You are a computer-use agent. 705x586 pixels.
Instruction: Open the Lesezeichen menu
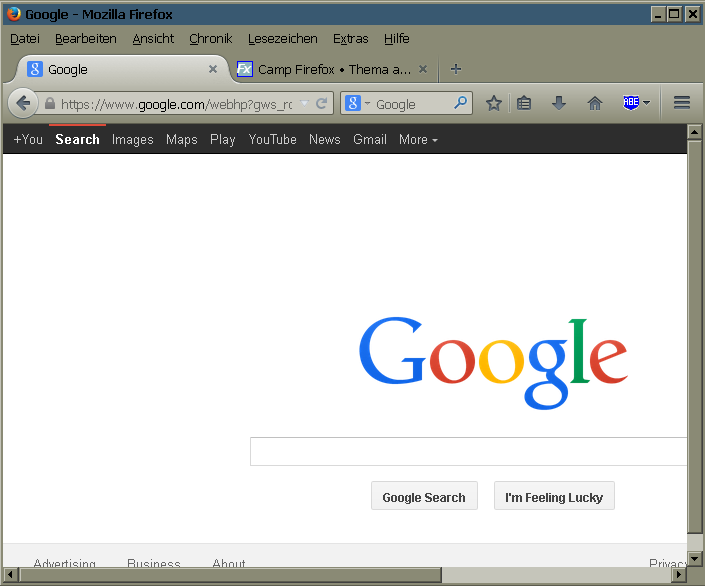[282, 39]
